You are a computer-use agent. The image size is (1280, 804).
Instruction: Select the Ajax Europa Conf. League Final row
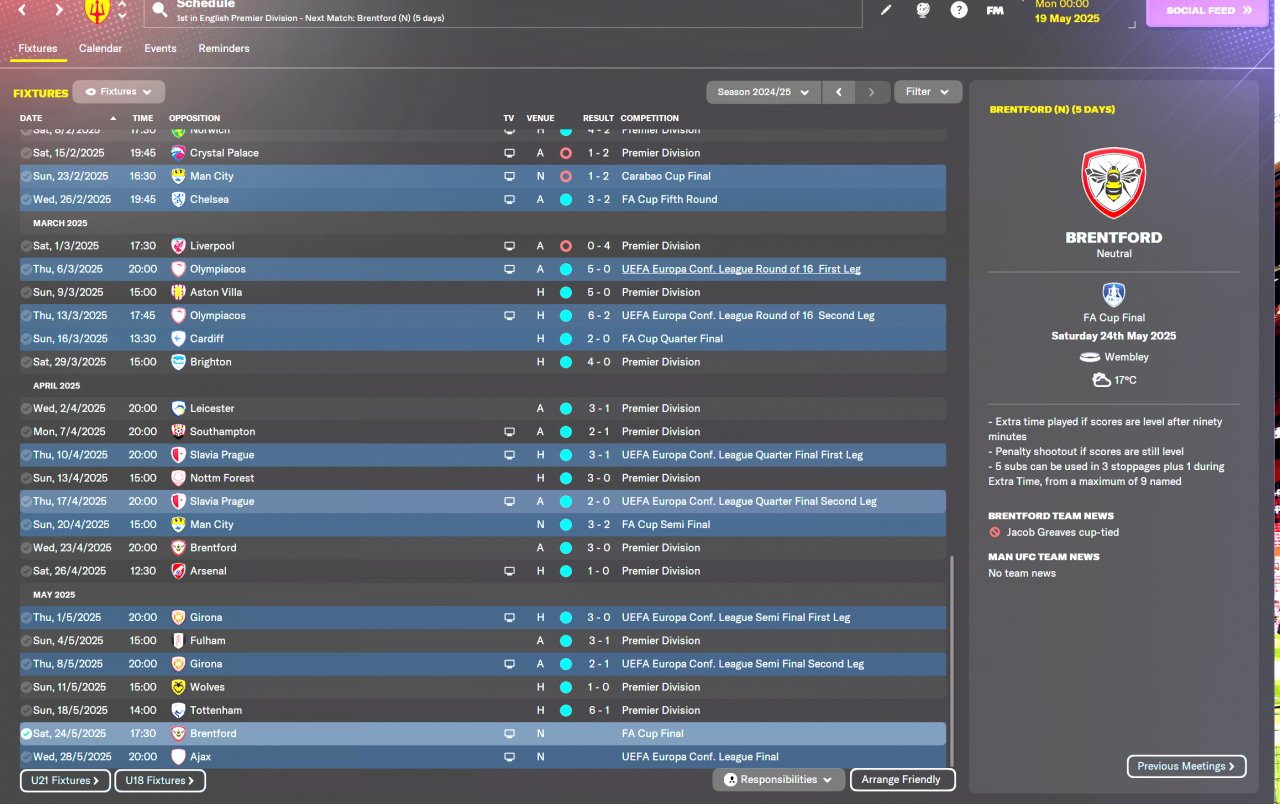tap(483, 757)
